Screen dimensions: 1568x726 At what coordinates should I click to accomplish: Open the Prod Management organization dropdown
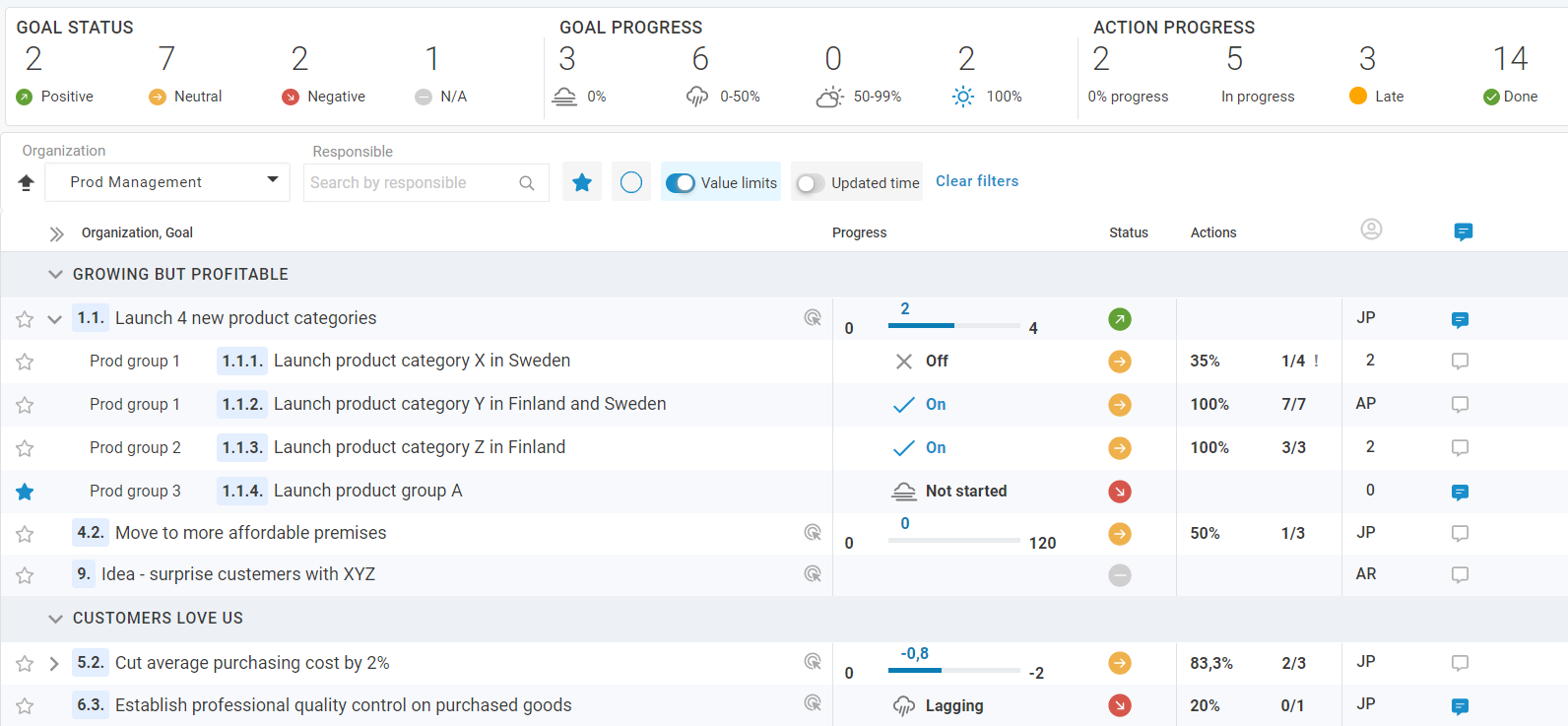coord(167,182)
